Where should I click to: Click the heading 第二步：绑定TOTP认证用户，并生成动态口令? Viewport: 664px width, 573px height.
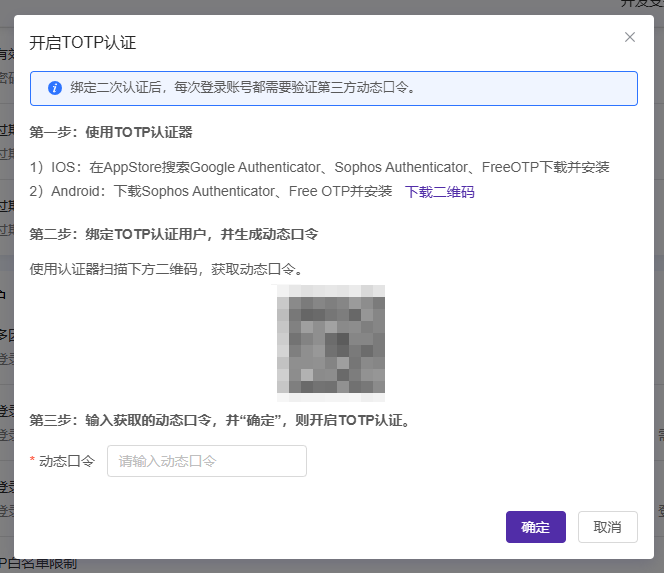coord(174,234)
